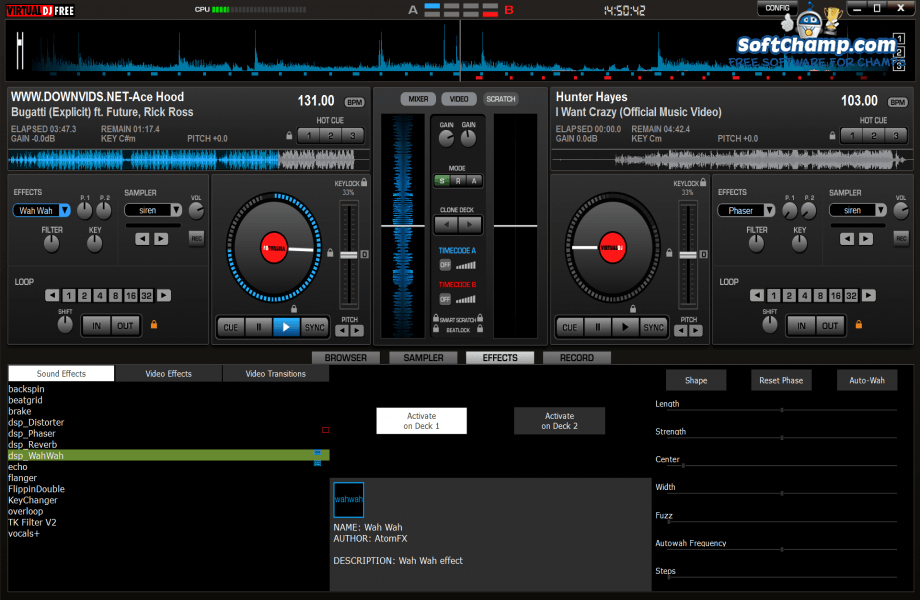Open siren sampler dropdown on deck A

176,210
